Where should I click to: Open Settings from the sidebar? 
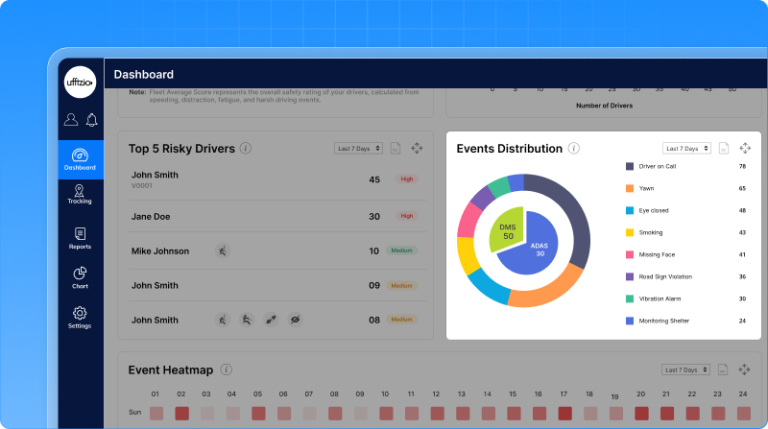(x=79, y=318)
